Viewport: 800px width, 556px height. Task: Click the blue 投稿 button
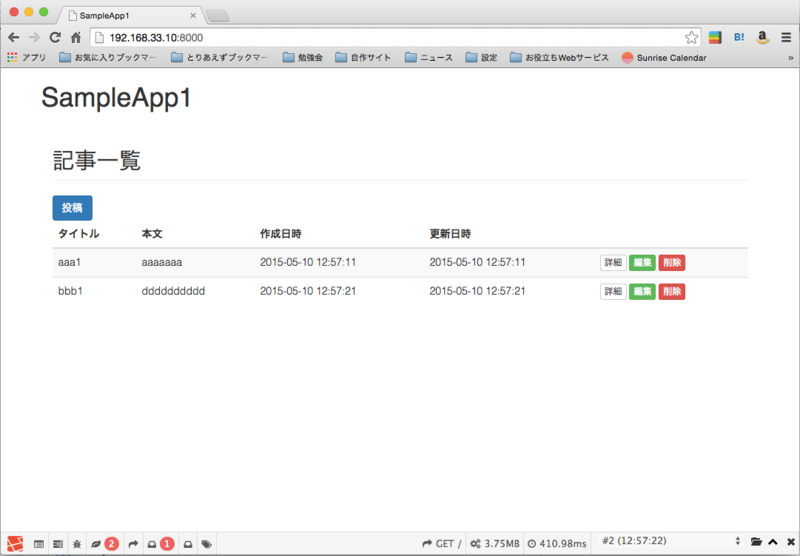pos(72,208)
